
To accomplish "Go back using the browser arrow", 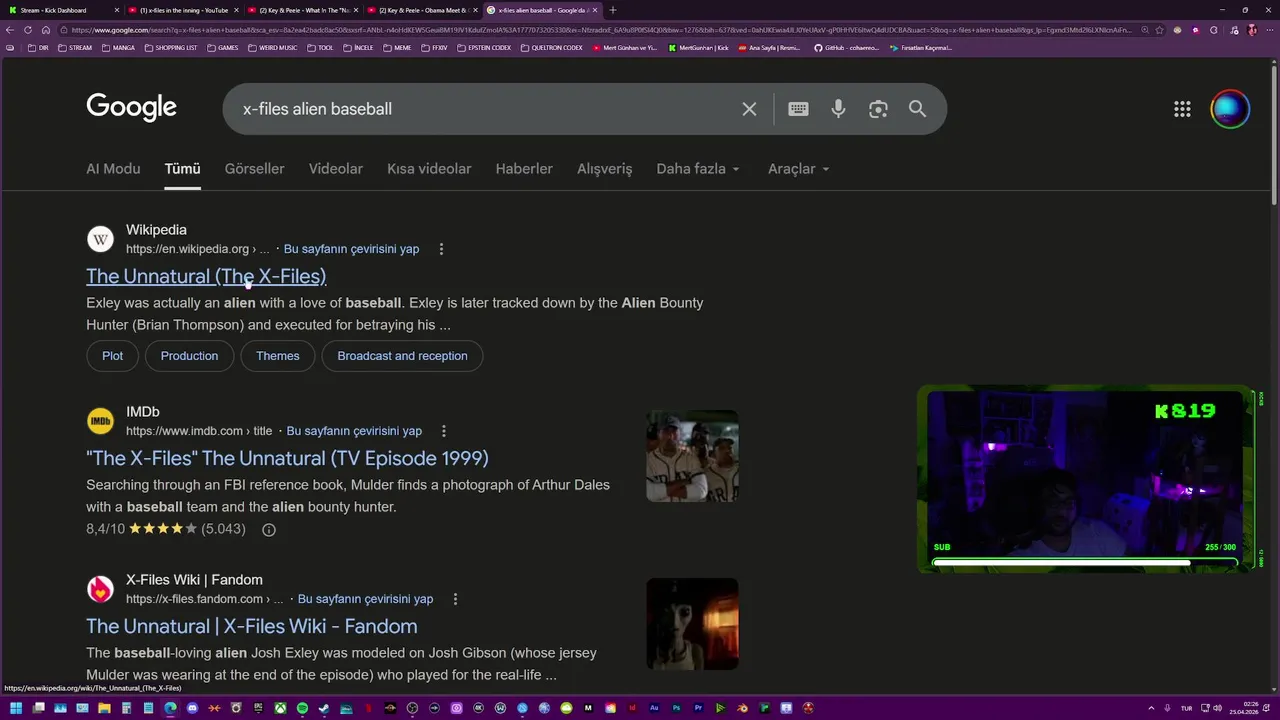I will (10, 30).
